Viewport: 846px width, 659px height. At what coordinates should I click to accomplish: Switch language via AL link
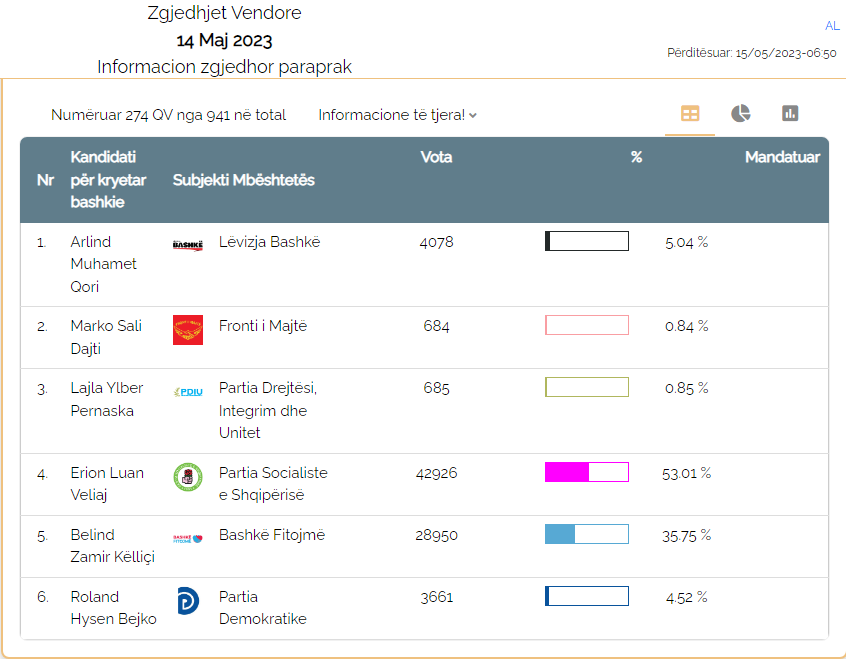pyautogui.click(x=832, y=25)
